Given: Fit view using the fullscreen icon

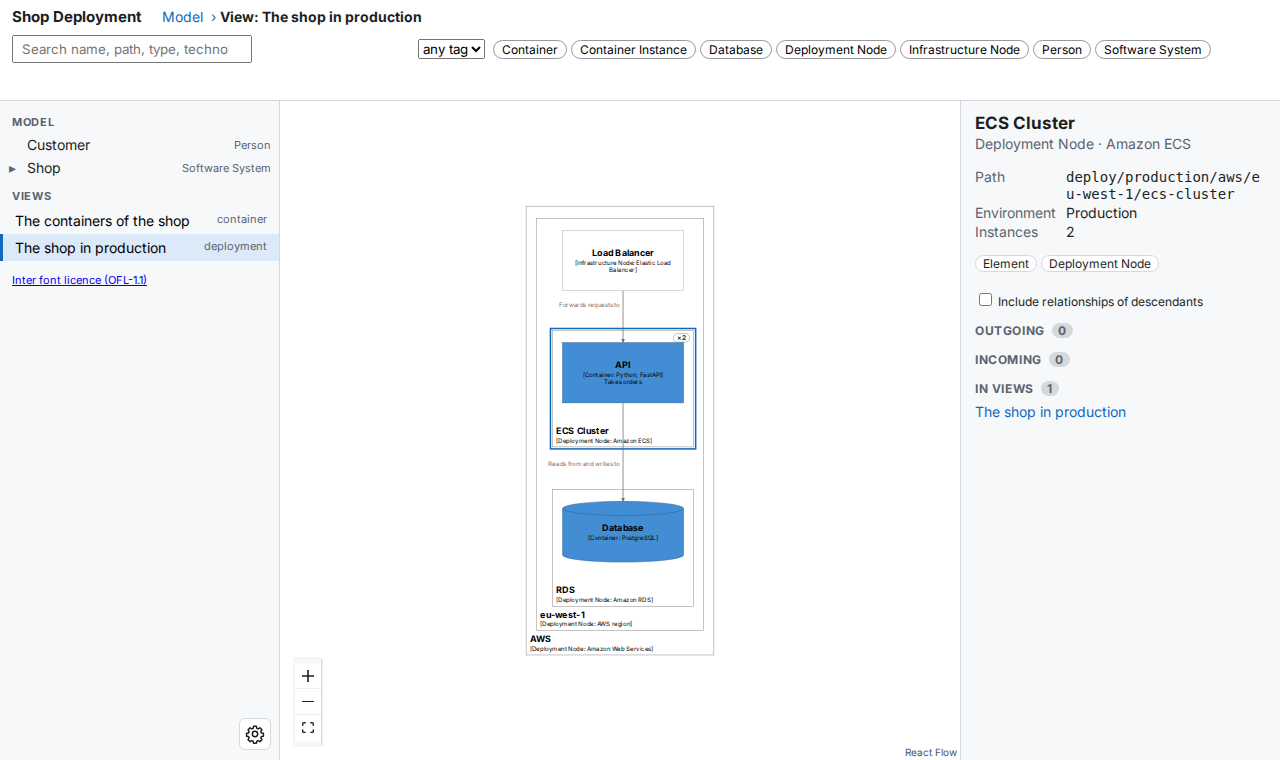Looking at the screenshot, I should click(x=308, y=728).
